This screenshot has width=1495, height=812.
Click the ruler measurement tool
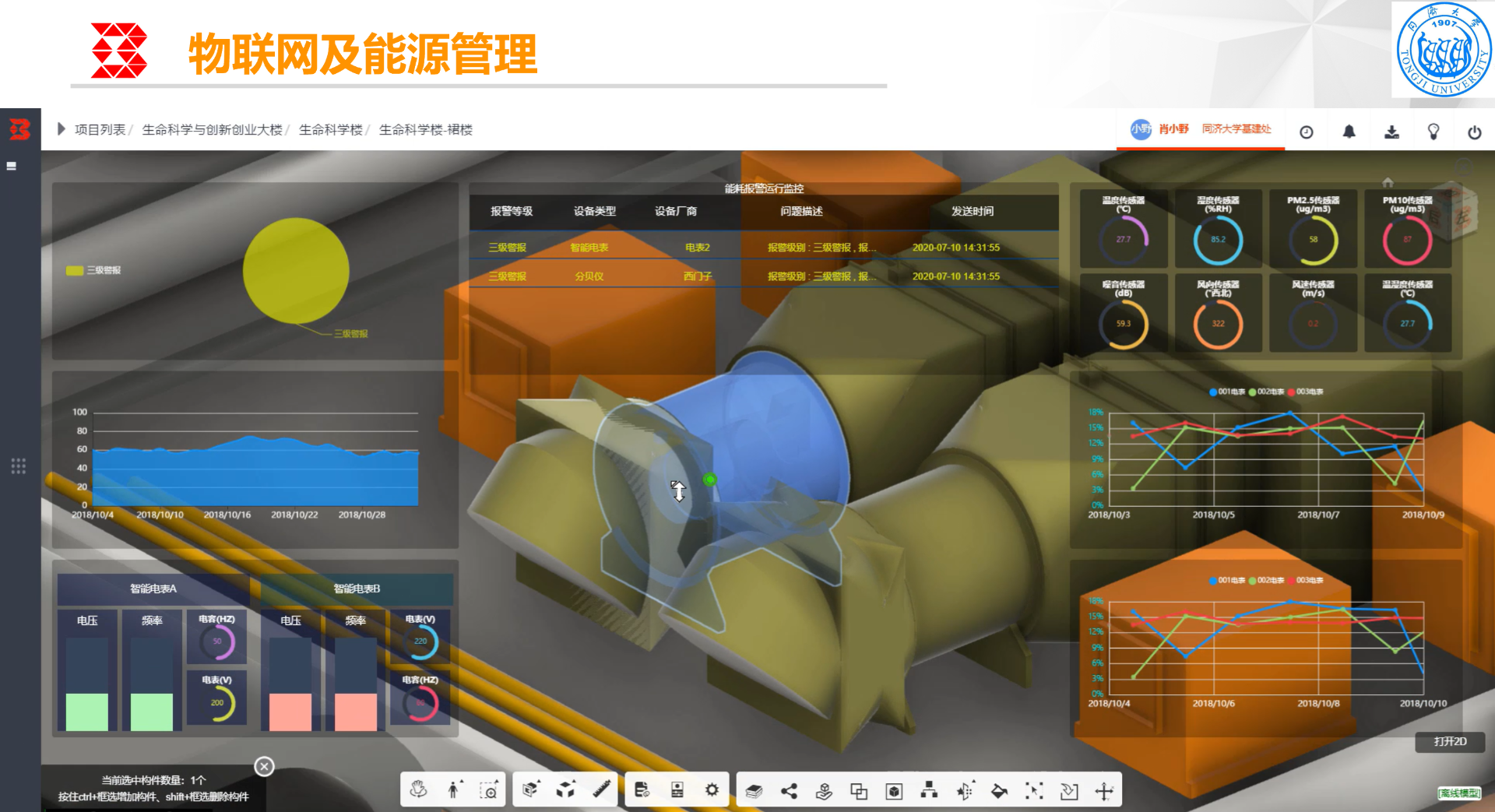(601, 790)
